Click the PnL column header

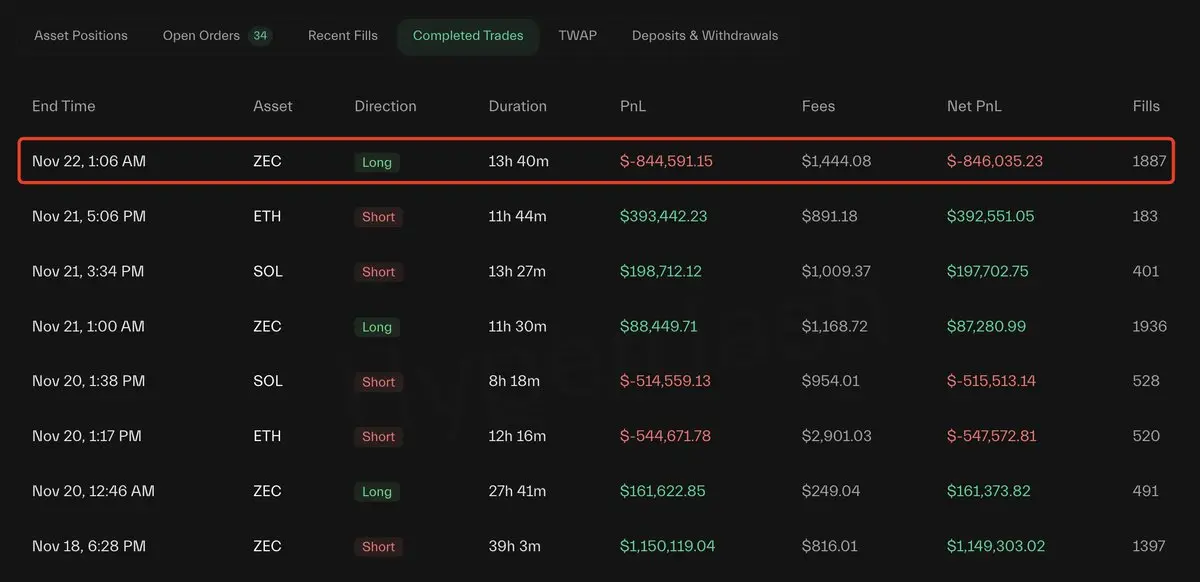633,106
